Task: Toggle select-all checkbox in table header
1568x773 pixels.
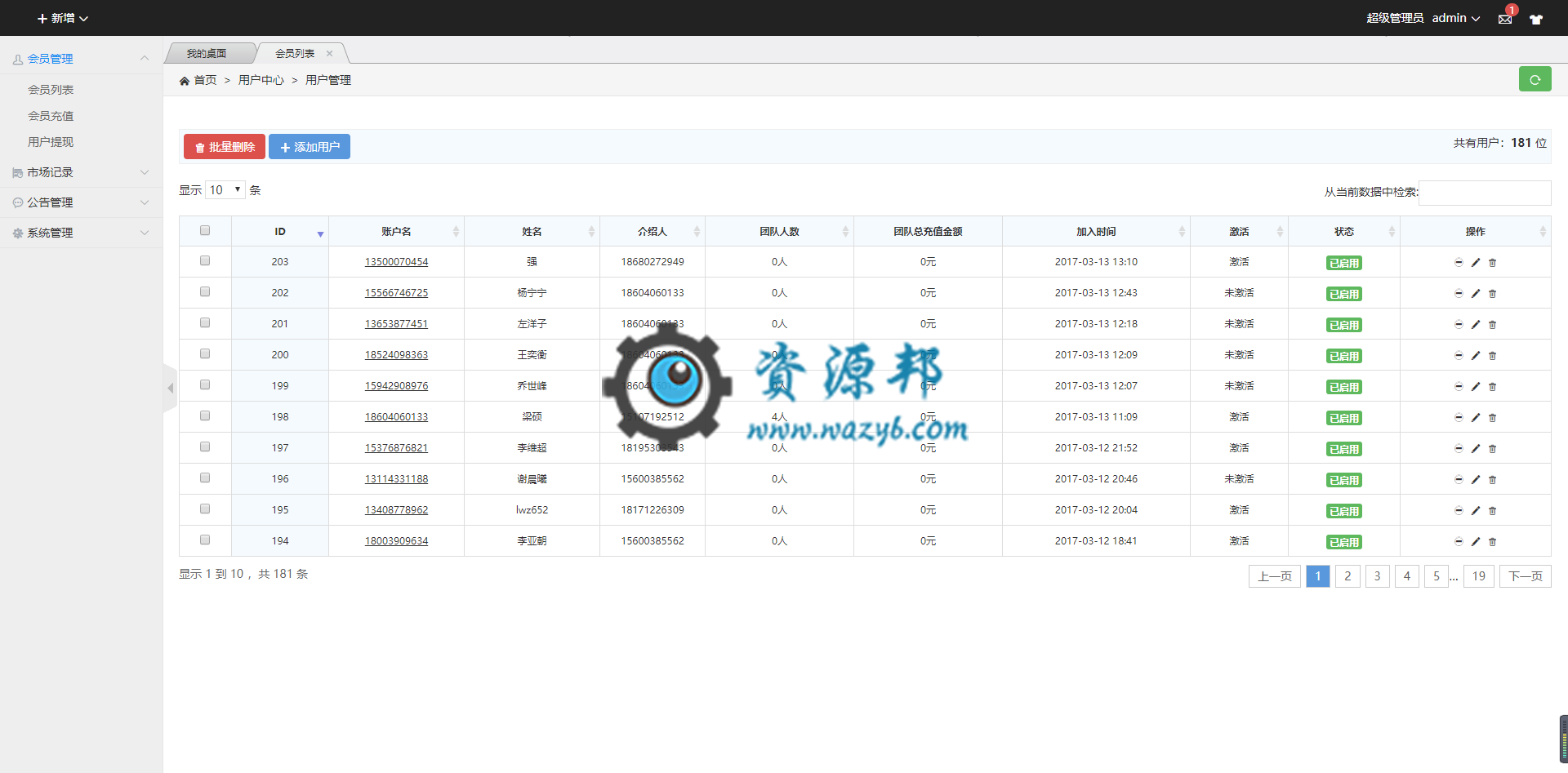Action: point(205,230)
